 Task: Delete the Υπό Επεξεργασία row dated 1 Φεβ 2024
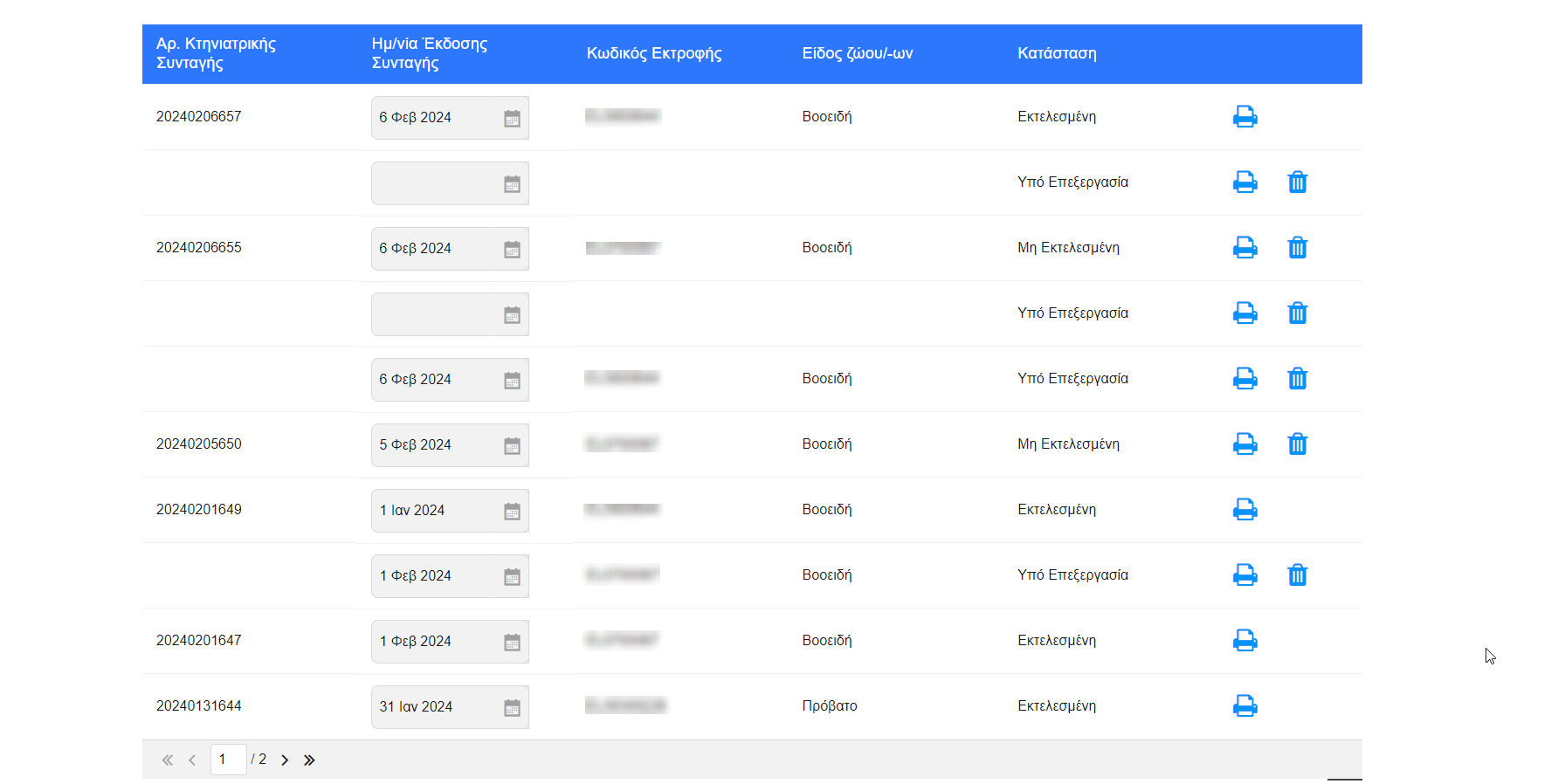[x=1298, y=574]
